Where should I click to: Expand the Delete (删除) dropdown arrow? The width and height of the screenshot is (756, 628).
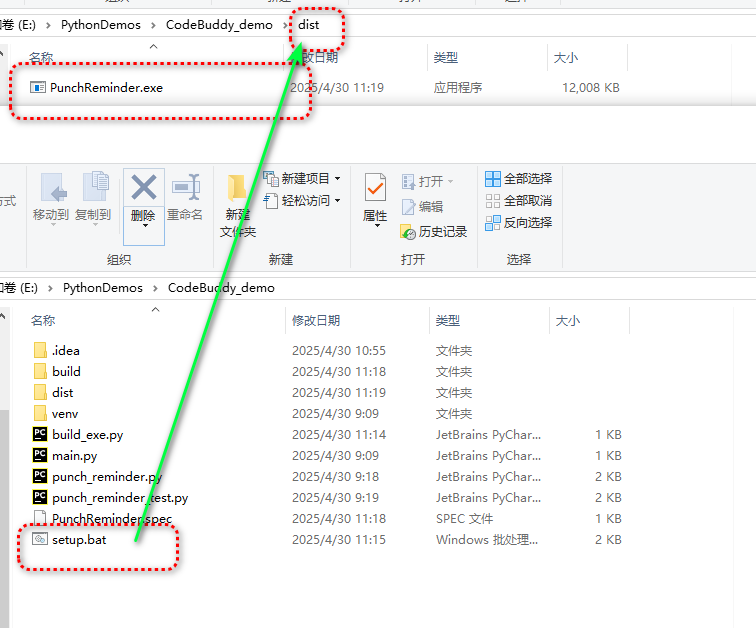coord(145,226)
